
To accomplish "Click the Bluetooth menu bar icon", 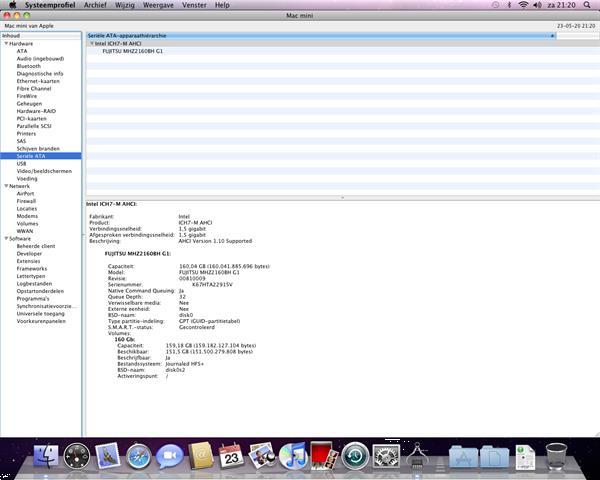I will coord(509,5).
